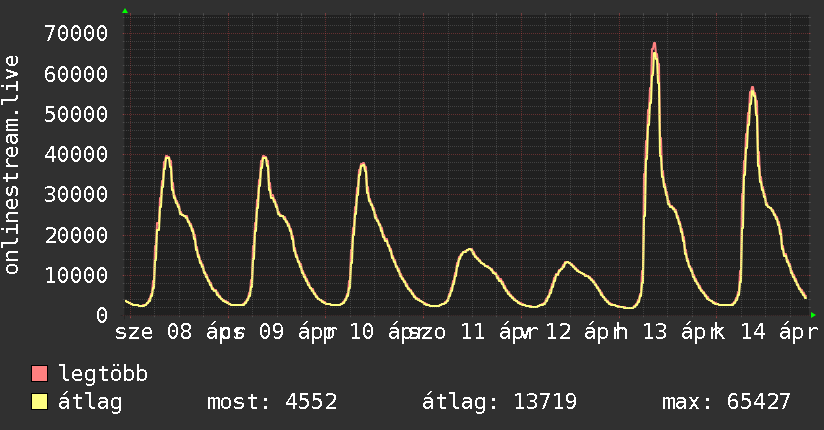Select the legtöbb legend label
Image resolution: width=824 pixels, height=430 pixels.
(103, 374)
